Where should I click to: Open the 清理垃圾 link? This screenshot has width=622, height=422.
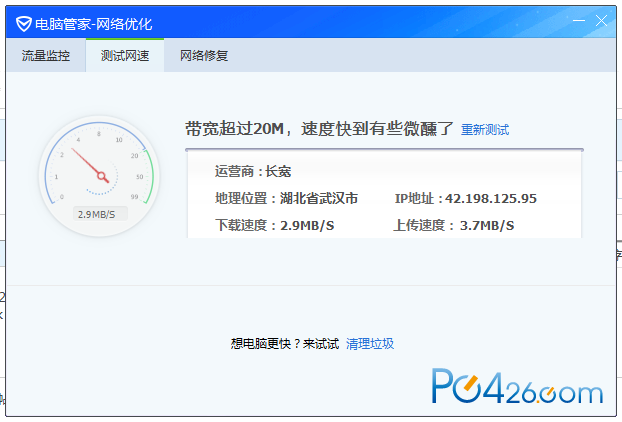[x=370, y=343]
